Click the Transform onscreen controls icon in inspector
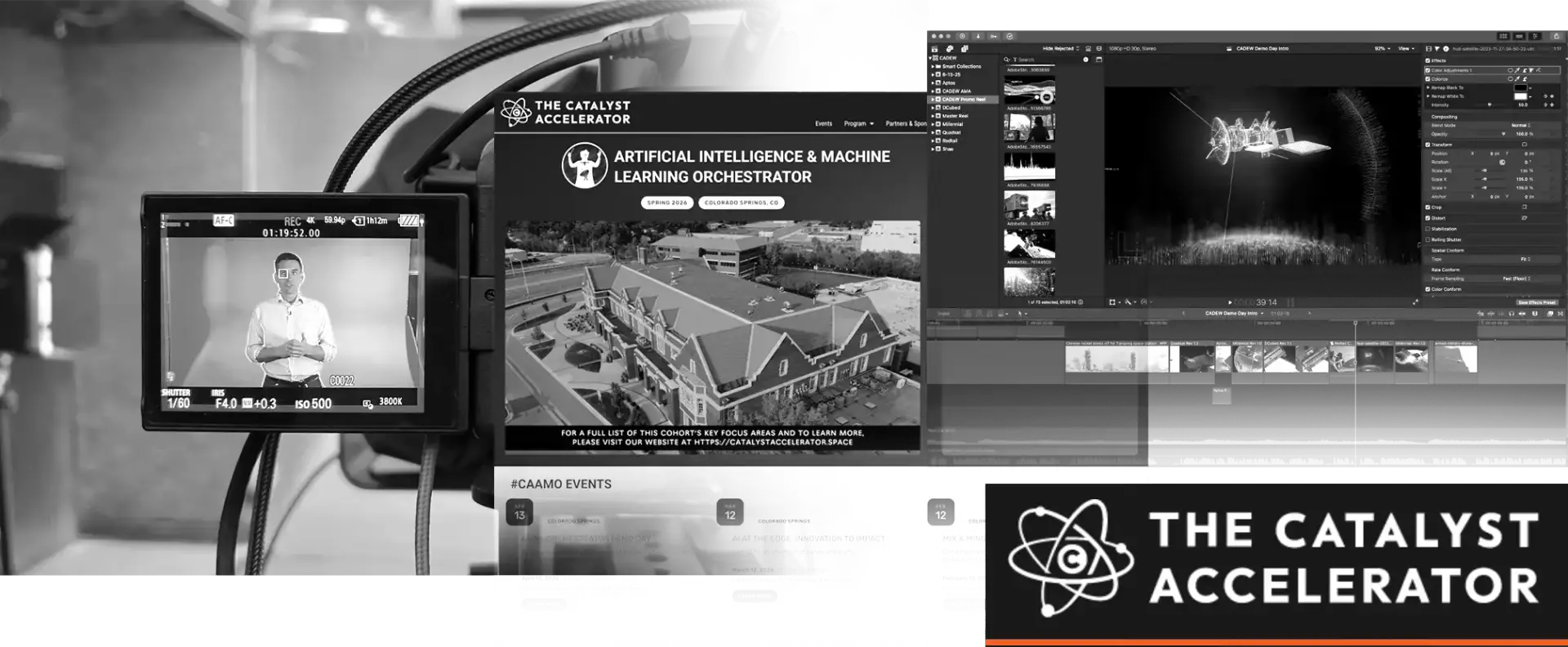Image resolution: width=1568 pixels, height=647 pixels. 1524,145
